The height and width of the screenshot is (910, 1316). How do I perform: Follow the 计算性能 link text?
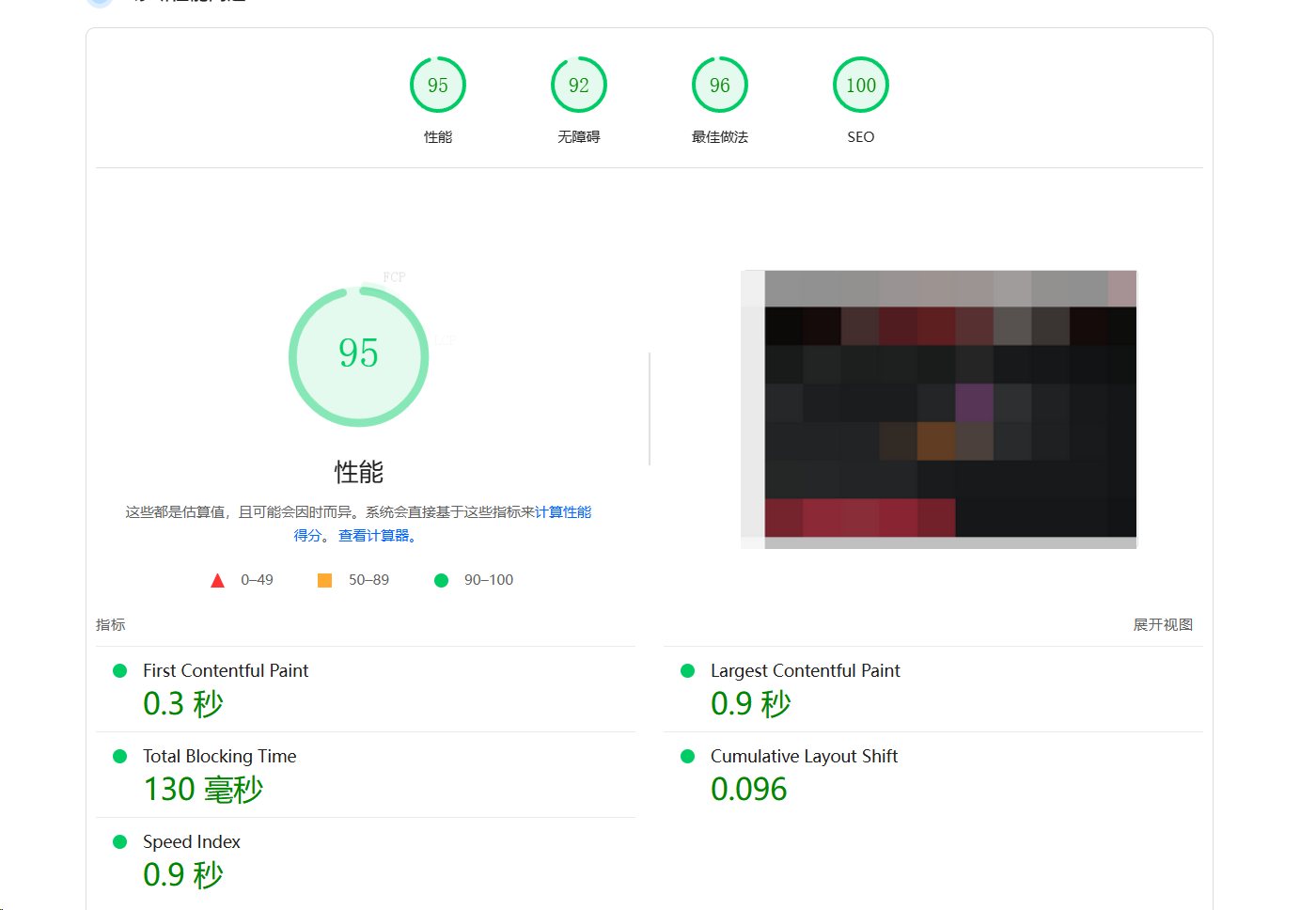point(563,512)
